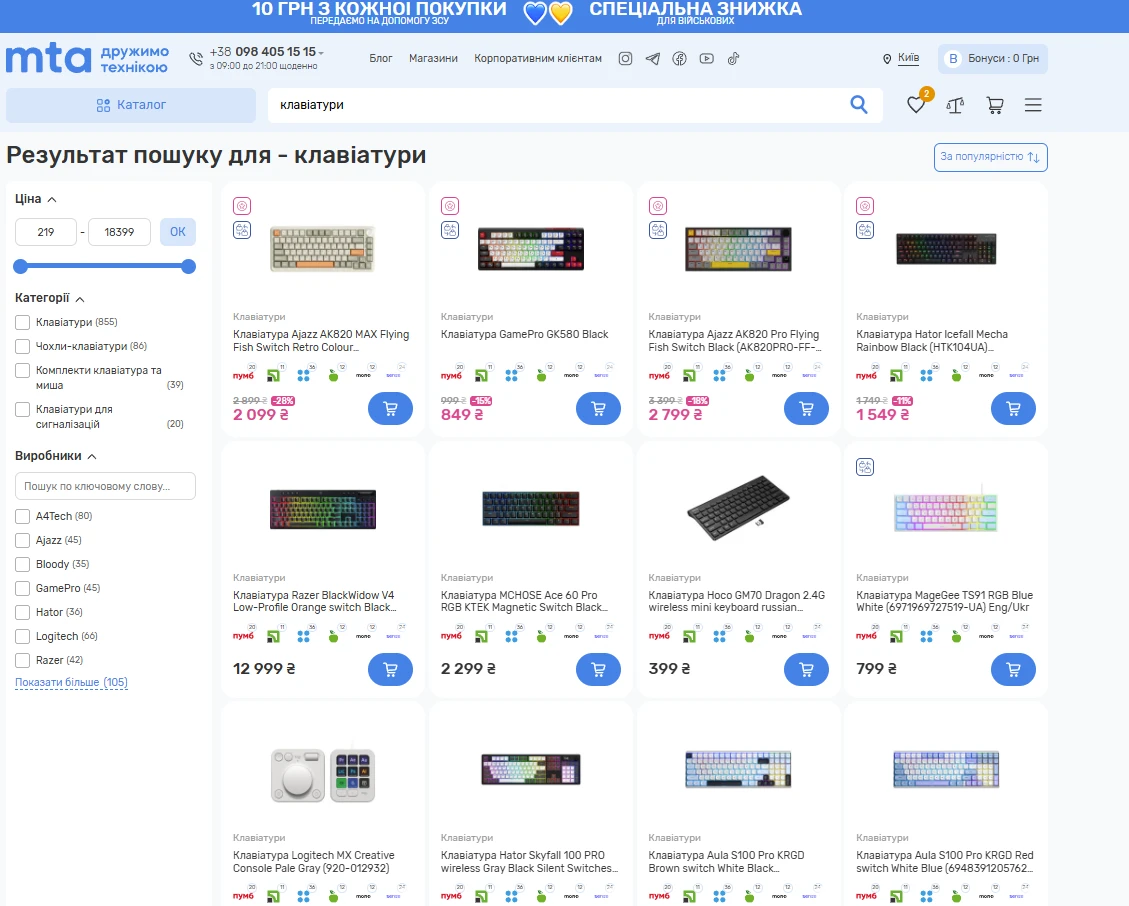Screen dimensions: 1129x906
Task: Add Hator Icefall Mecha to cart
Action: pyautogui.click(x=1013, y=408)
